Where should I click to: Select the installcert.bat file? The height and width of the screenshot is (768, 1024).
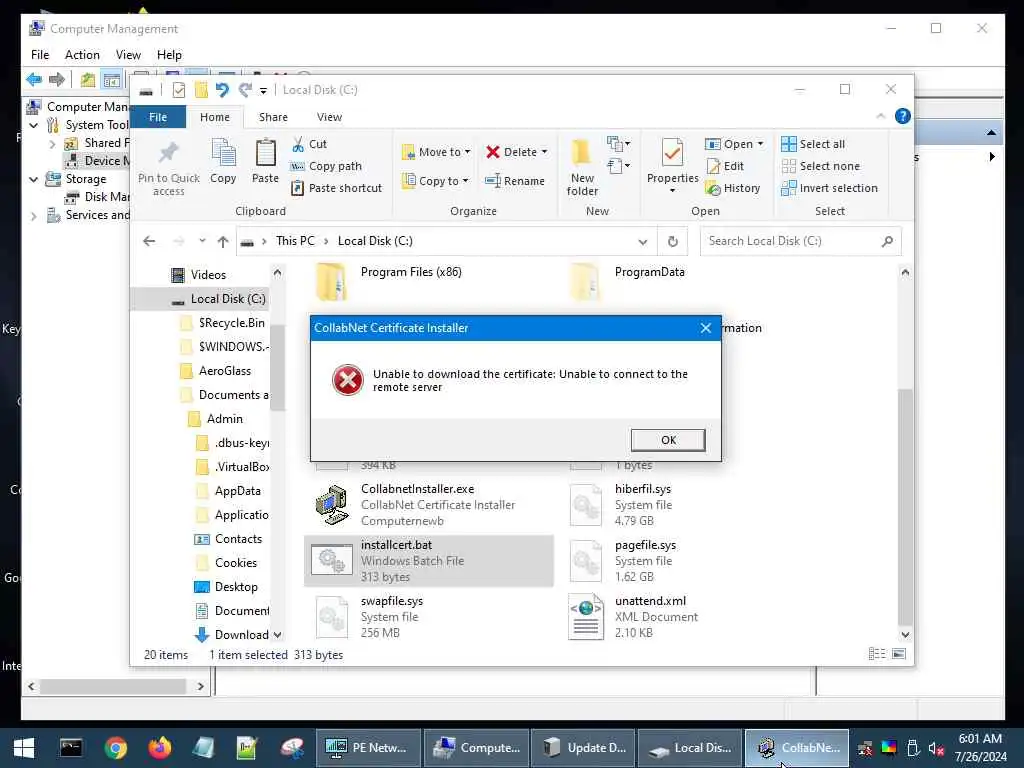(428, 560)
